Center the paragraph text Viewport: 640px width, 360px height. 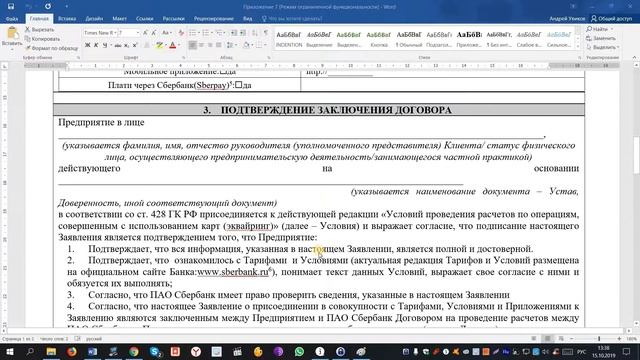click(x=201, y=45)
